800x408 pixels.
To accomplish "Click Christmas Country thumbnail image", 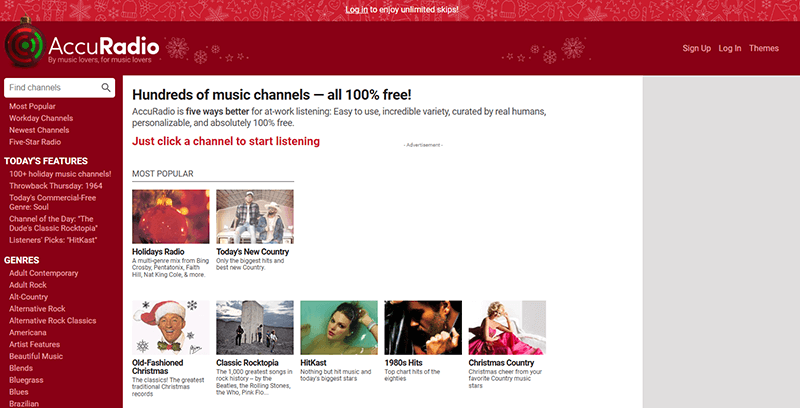I will [507, 327].
